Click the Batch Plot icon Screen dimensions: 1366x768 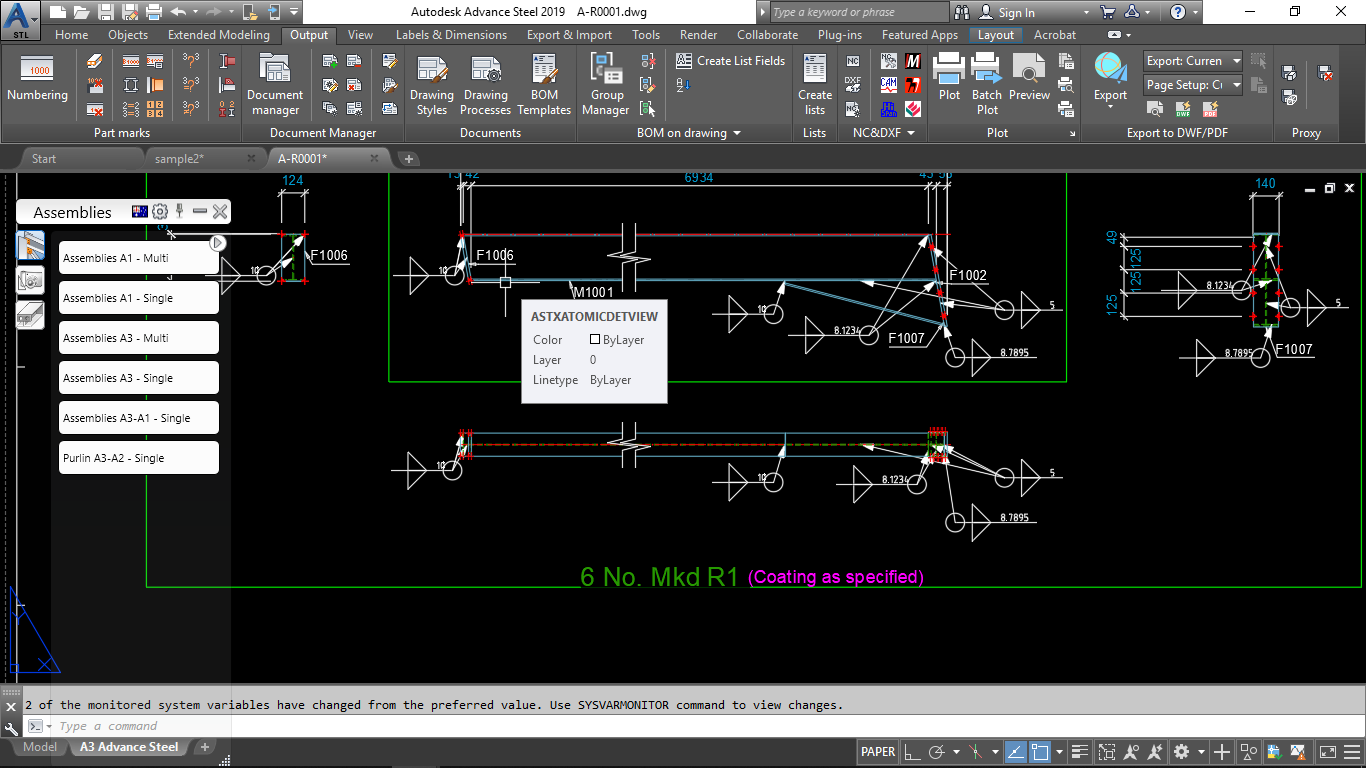pyautogui.click(x=987, y=80)
